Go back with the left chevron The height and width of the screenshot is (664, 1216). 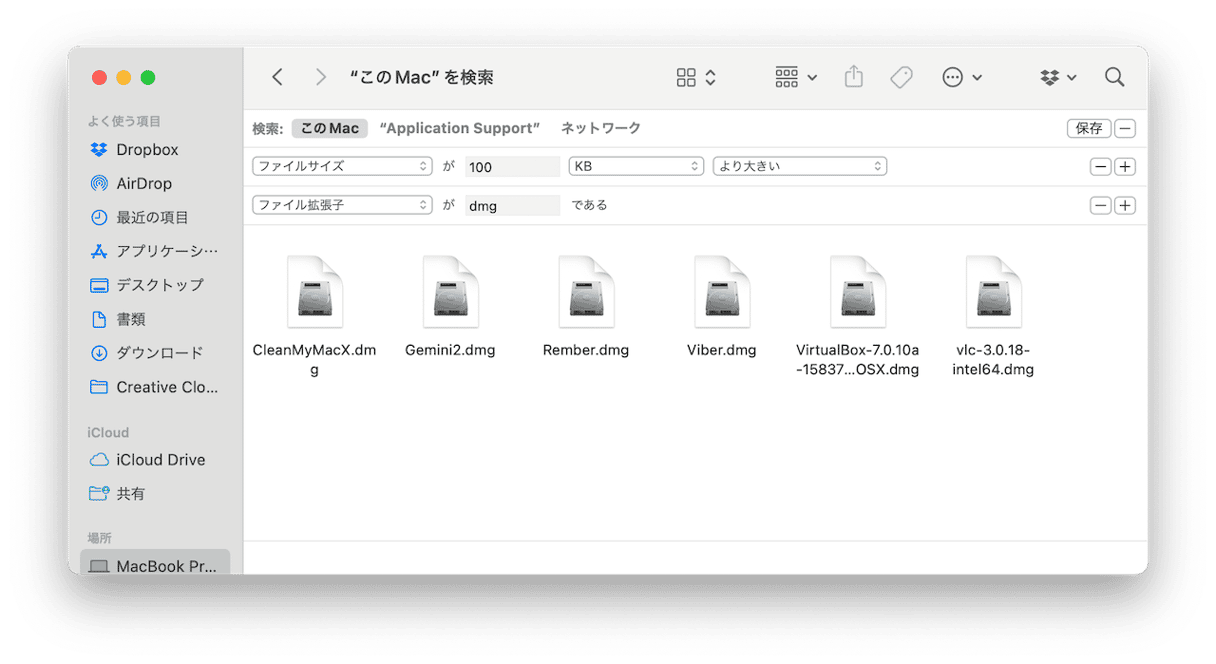click(x=278, y=77)
